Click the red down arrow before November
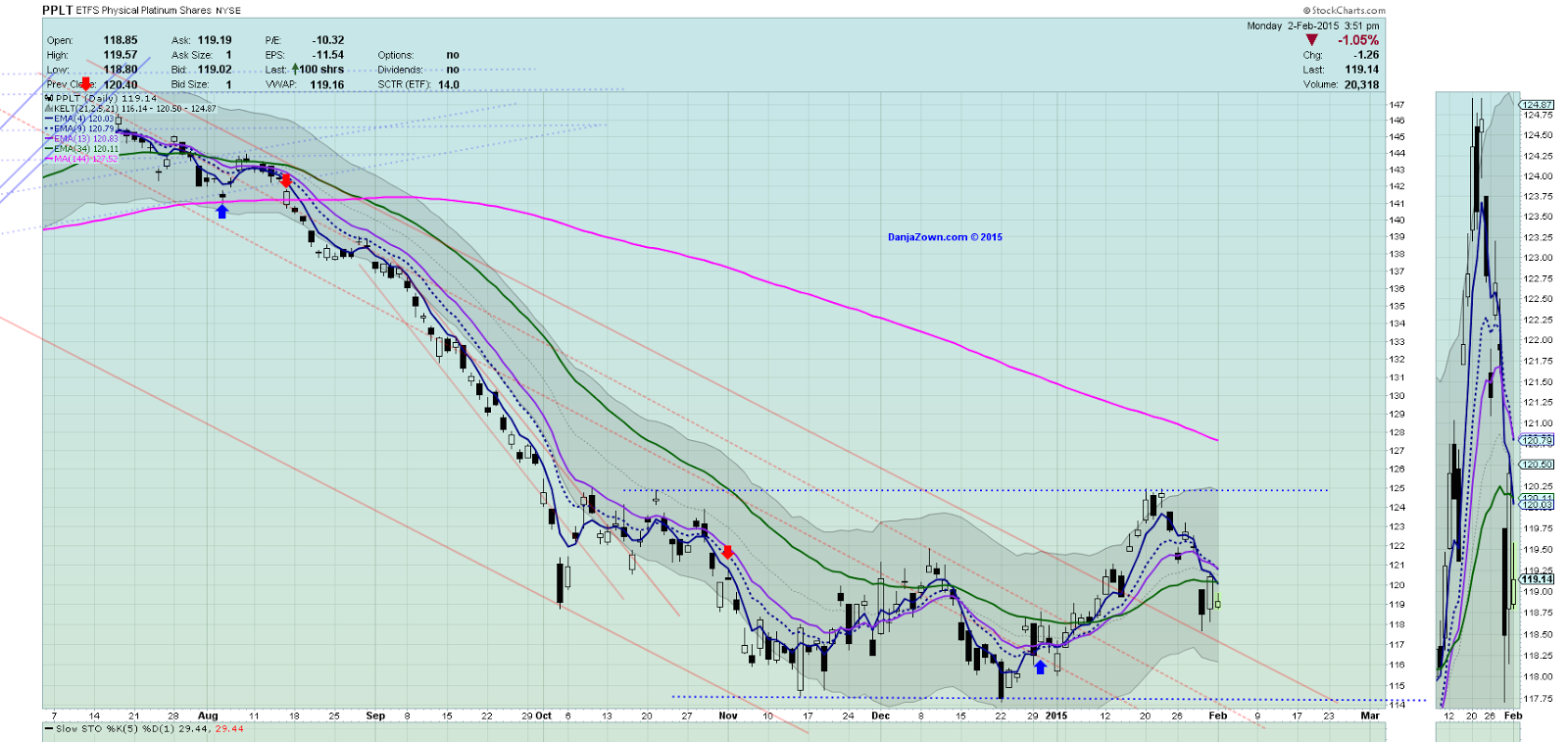Image resolution: width=1568 pixels, height=742 pixels. (x=728, y=553)
